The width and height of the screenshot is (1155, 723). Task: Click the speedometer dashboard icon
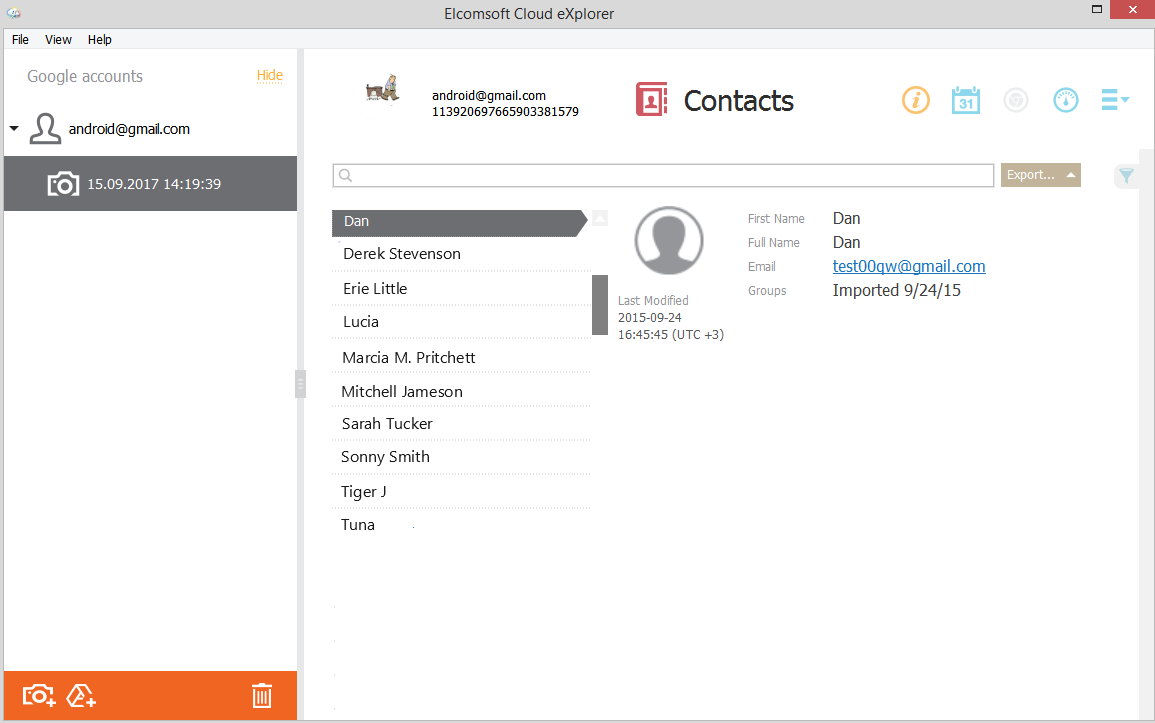click(x=1066, y=100)
